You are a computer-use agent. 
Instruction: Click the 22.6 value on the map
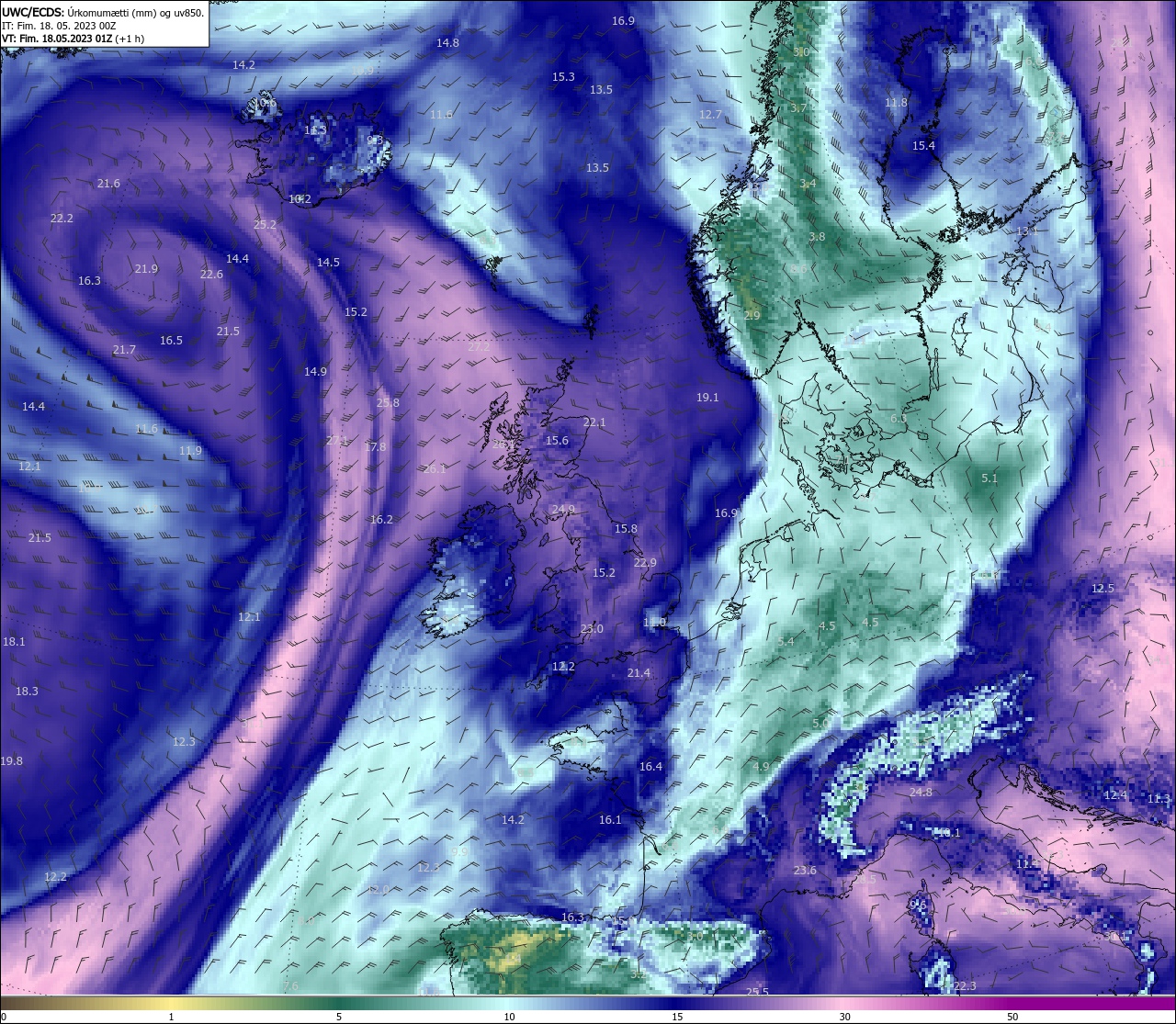point(211,275)
